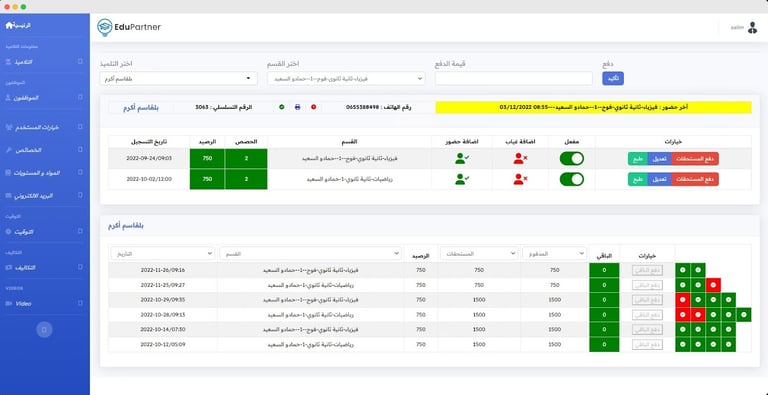Open the اختر القسم class dropdown

click(346, 78)
